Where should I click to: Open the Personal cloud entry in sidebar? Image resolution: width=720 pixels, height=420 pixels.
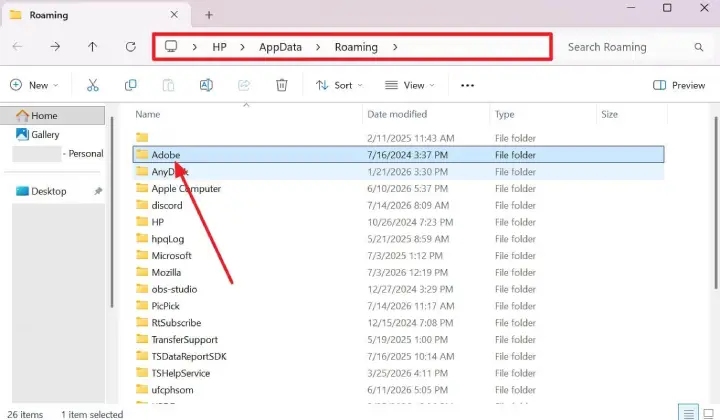tap(57, 153)
